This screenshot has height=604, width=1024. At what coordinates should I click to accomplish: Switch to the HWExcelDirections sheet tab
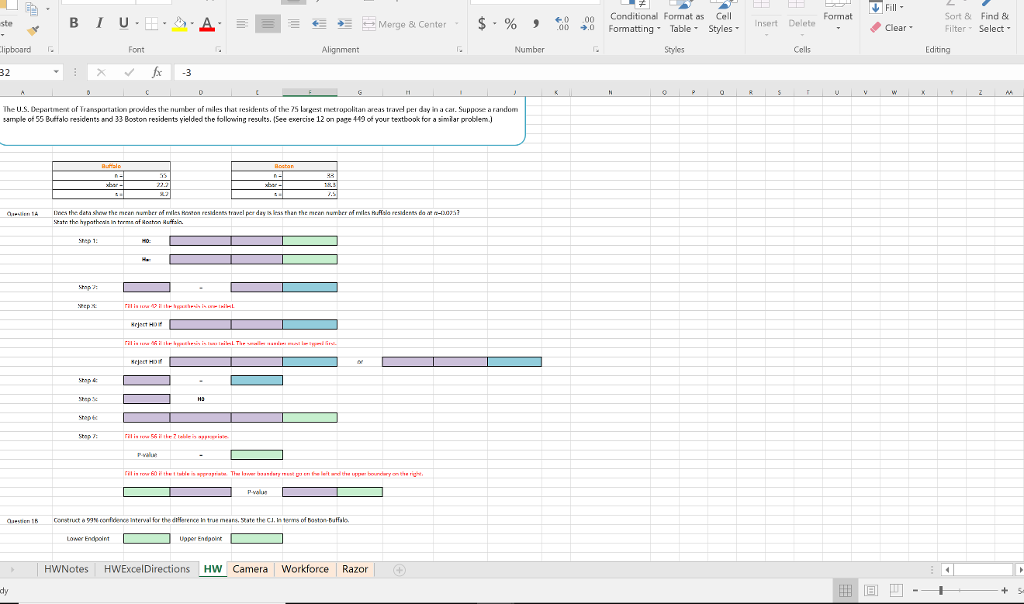coord(146,569)
